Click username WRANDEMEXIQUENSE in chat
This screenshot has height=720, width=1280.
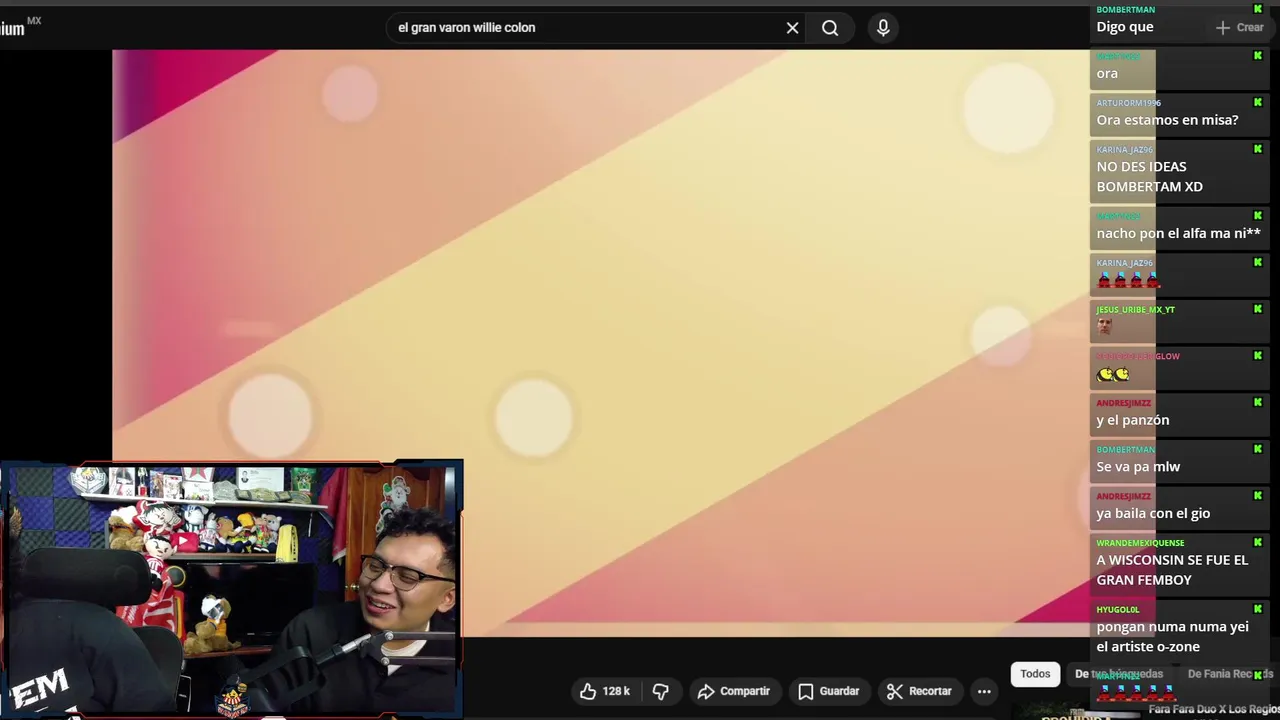(1140, 543)
